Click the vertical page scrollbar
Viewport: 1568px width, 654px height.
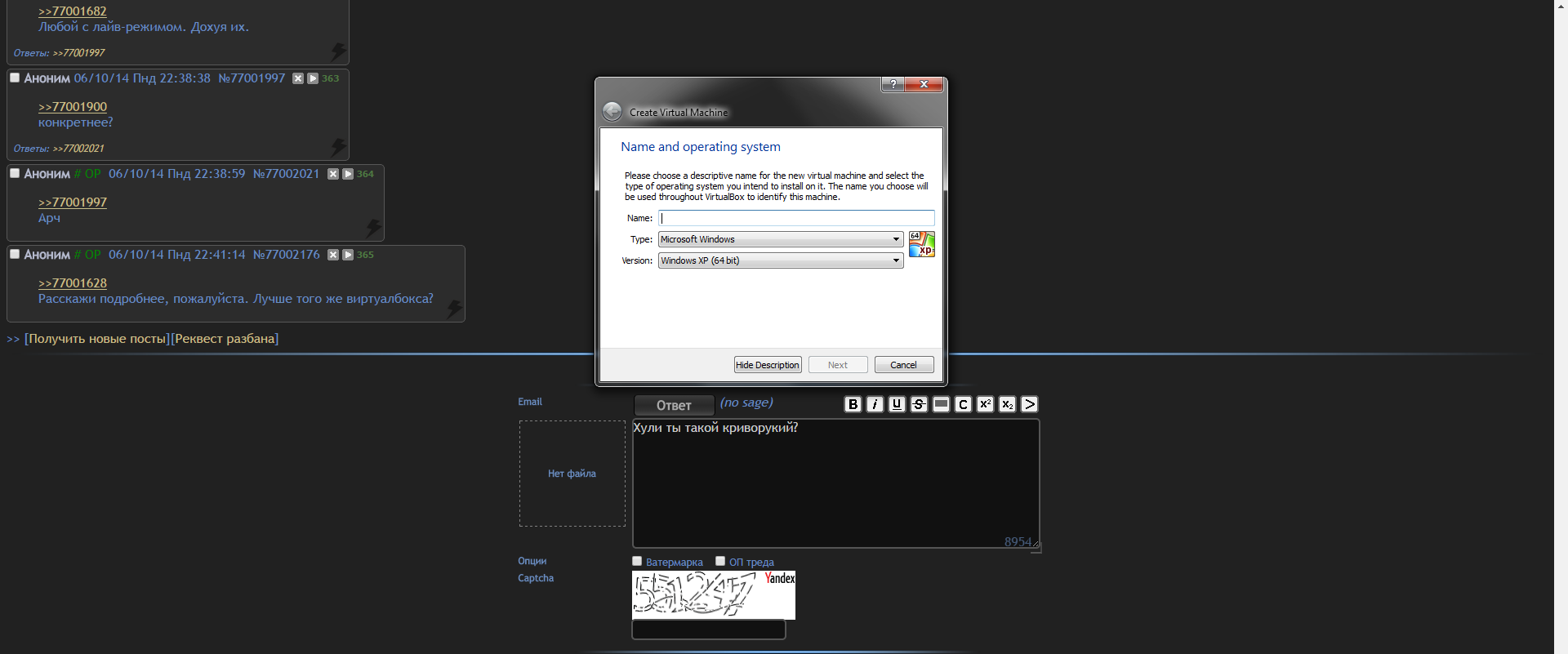1561,327
